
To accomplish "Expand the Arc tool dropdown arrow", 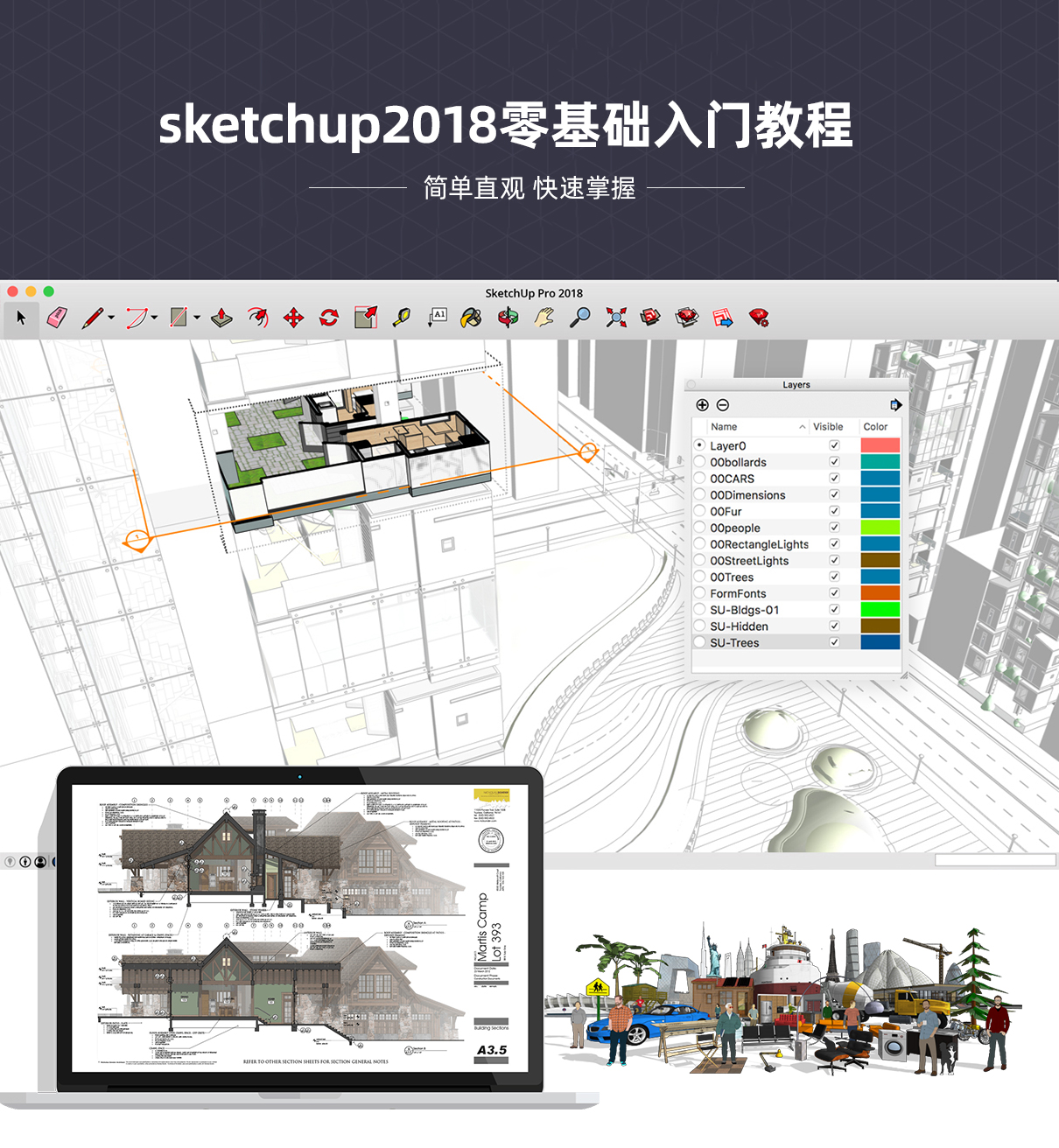I will pyautogui.click(x=154, y=318).
